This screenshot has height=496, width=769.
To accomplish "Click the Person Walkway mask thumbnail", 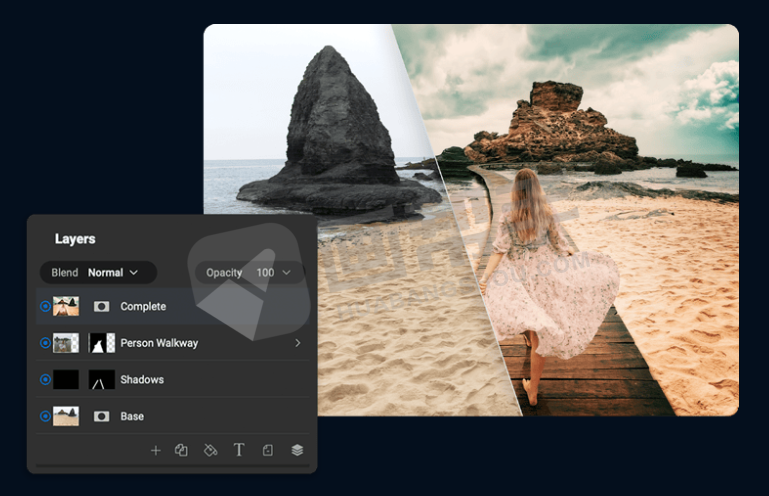I will 102,343.
